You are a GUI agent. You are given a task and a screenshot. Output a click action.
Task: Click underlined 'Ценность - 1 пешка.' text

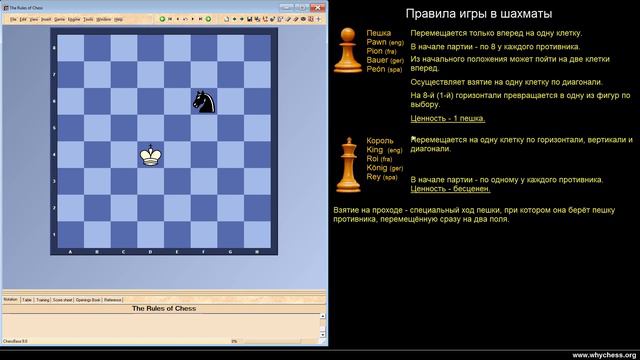[448, 118]
